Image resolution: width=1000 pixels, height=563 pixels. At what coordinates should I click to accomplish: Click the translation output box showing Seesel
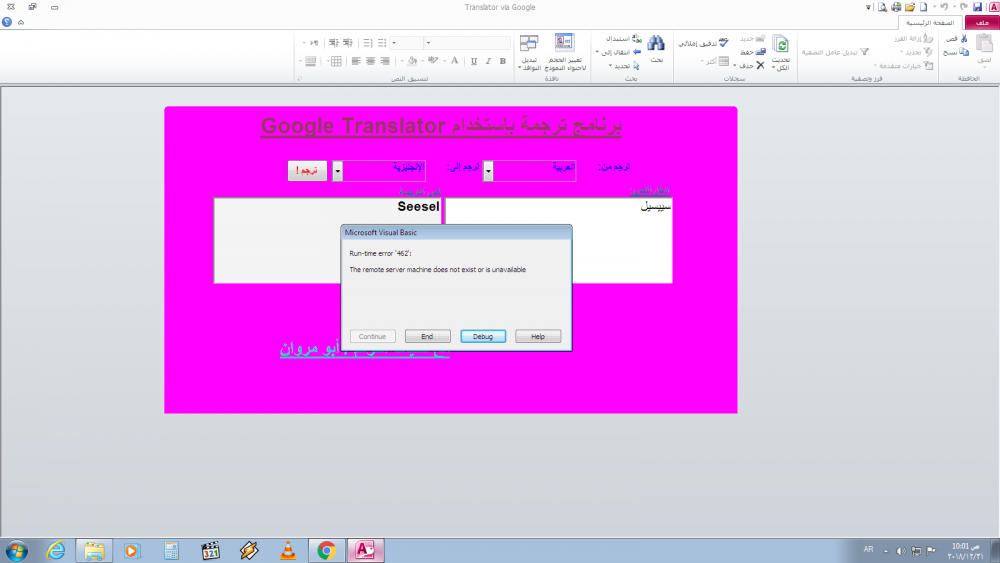click(x=327, y=240)
